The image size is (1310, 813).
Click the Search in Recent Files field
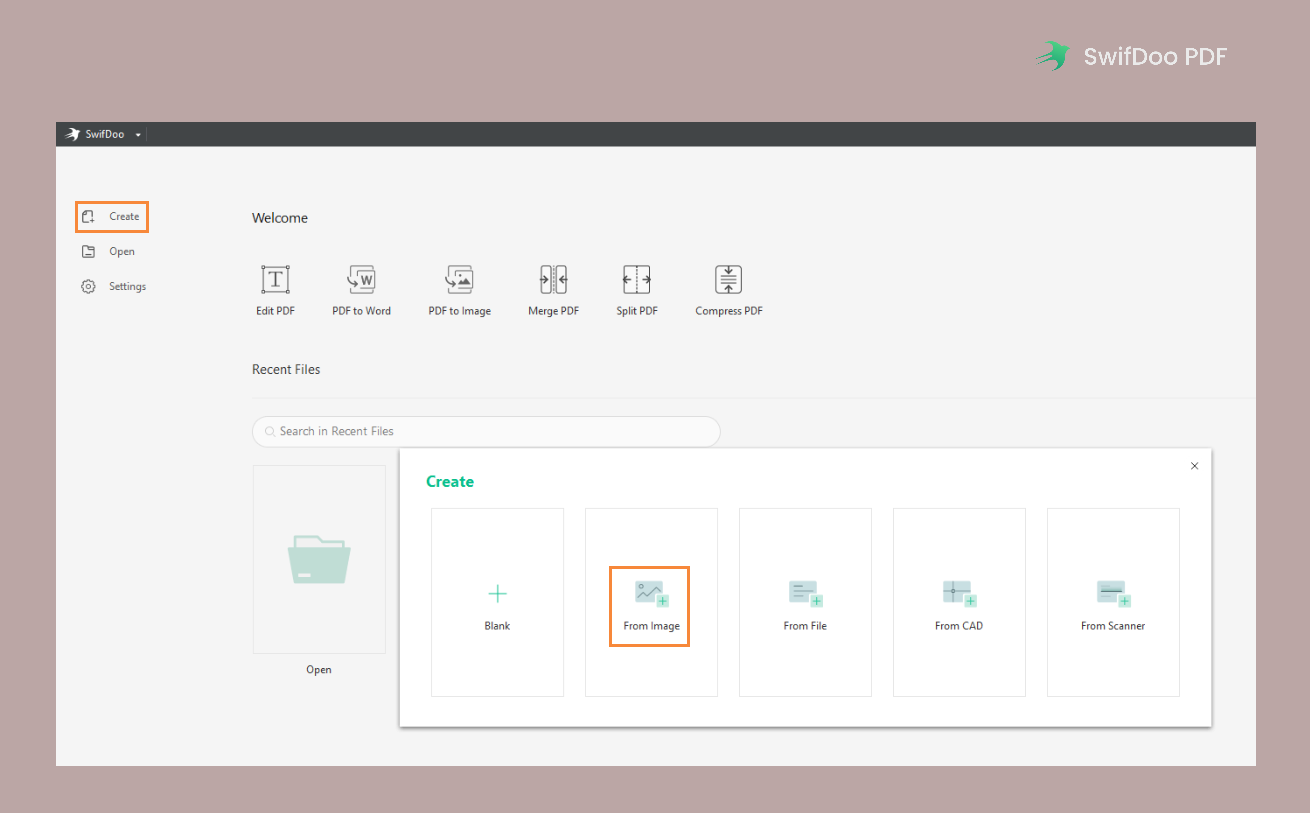[486, 431]
